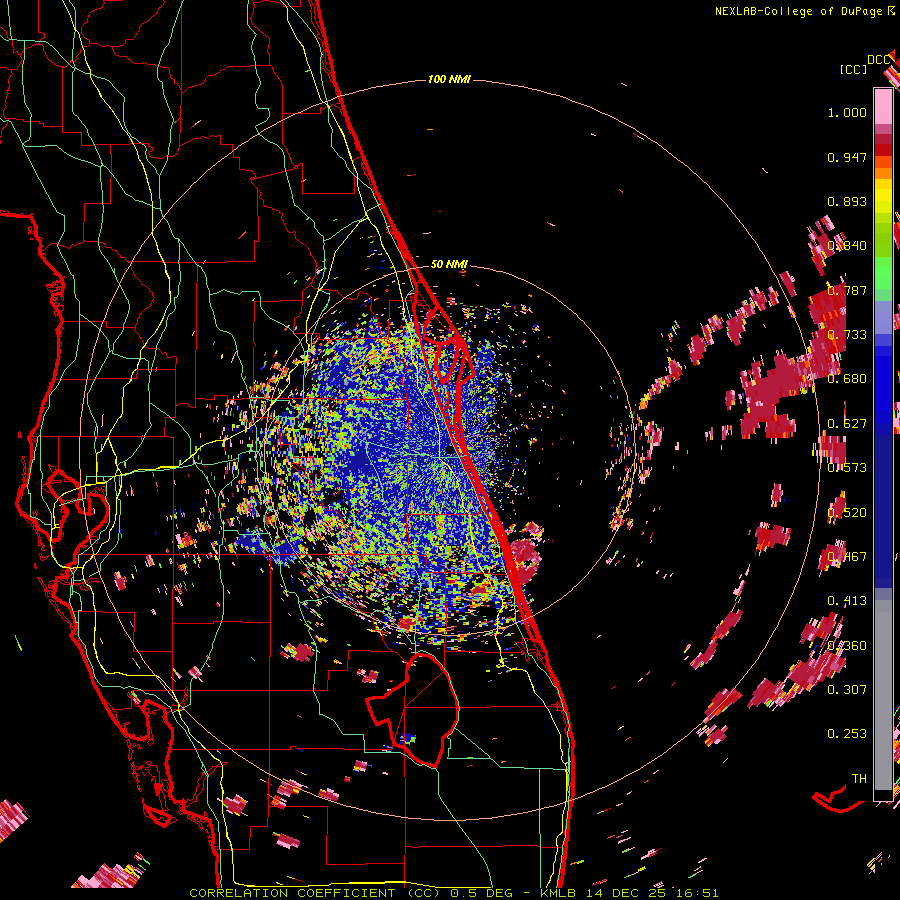Click the 0.520 legend value
Screen dimensions: 900x900
[x=847, y=513]
